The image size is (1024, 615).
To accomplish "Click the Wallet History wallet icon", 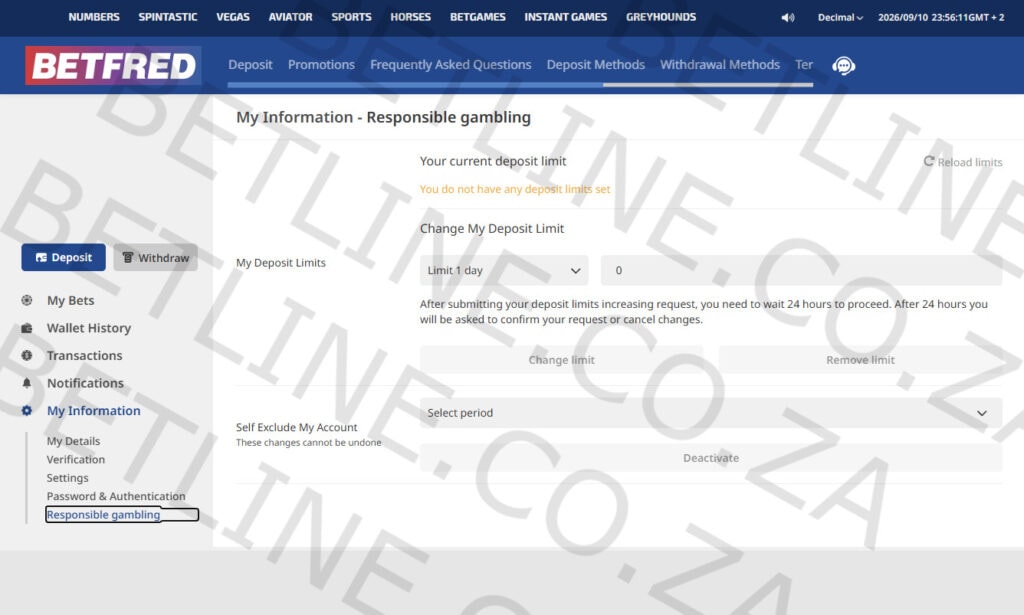I will click(x=27, y=328).
